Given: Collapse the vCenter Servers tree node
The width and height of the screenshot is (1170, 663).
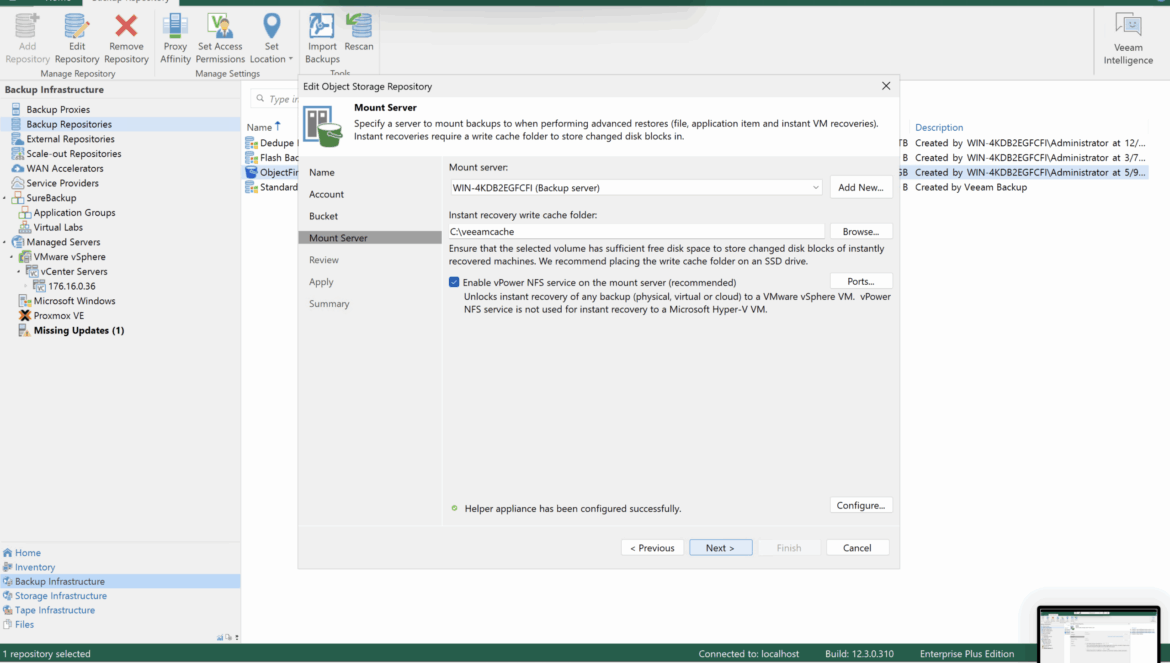Looking at the screenshot, I should [x=19, y=271].
